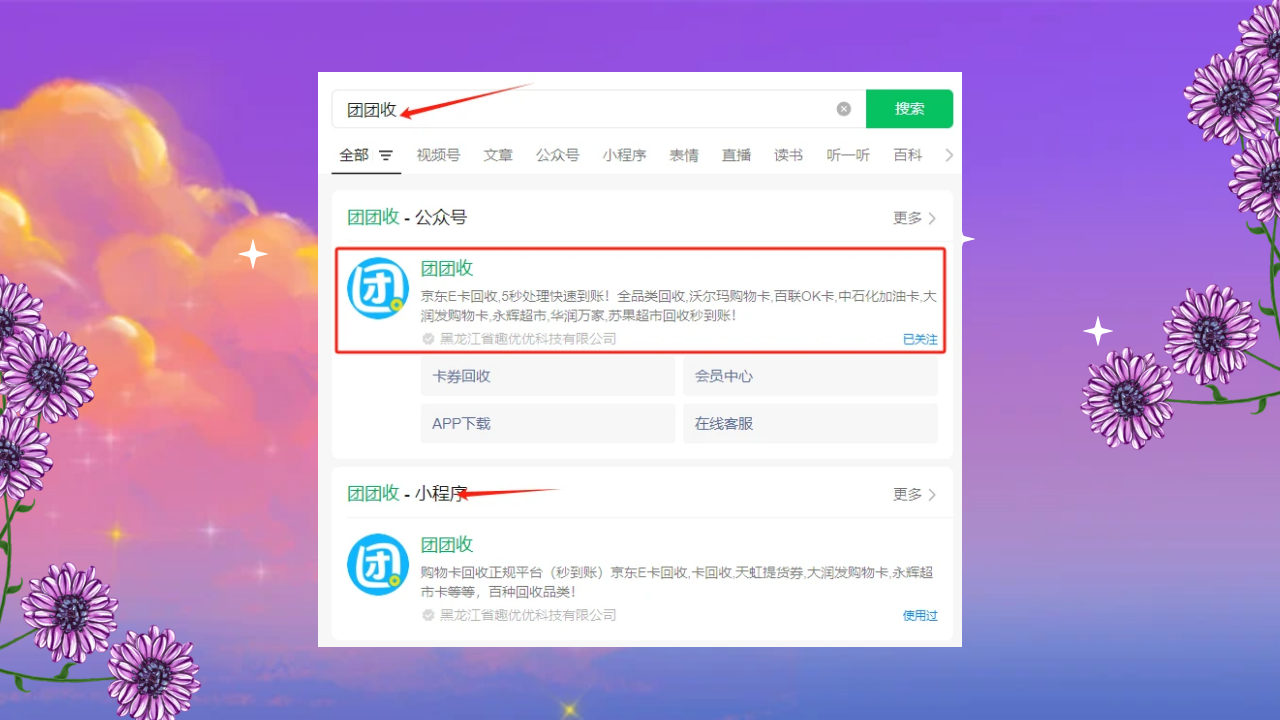Click the 团团收 - 公众号 section heading
This screenshot has height=720, width=1280.
pos(407,217)
